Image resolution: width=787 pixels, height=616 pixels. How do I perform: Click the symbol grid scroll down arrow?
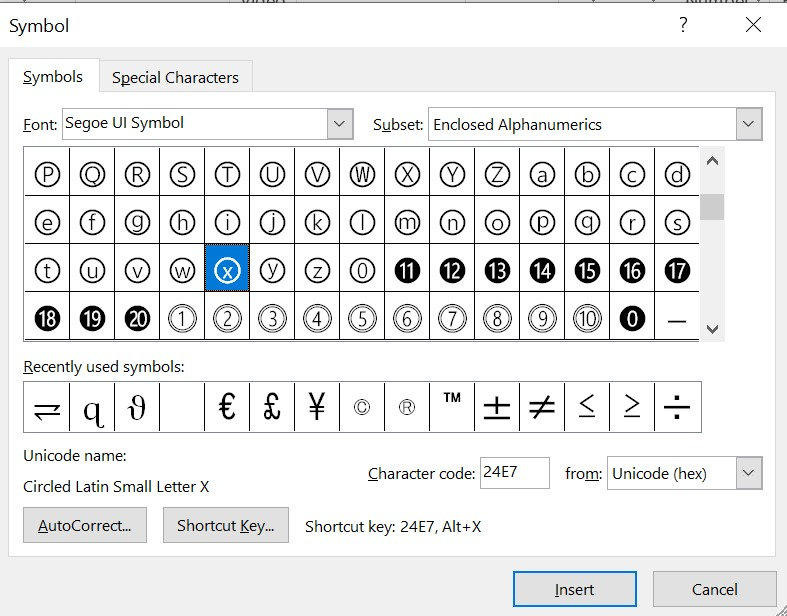[x=712, y=329]
